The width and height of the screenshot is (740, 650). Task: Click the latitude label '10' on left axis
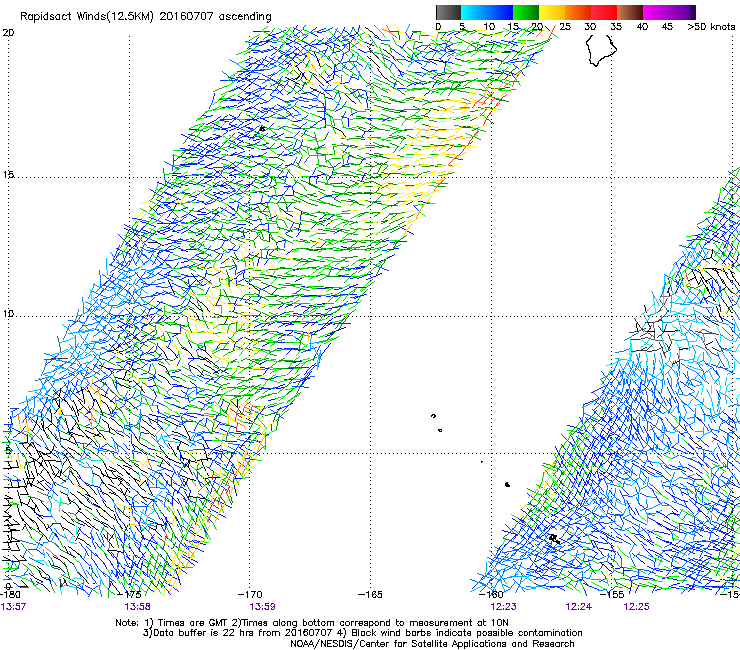[8, 314]
